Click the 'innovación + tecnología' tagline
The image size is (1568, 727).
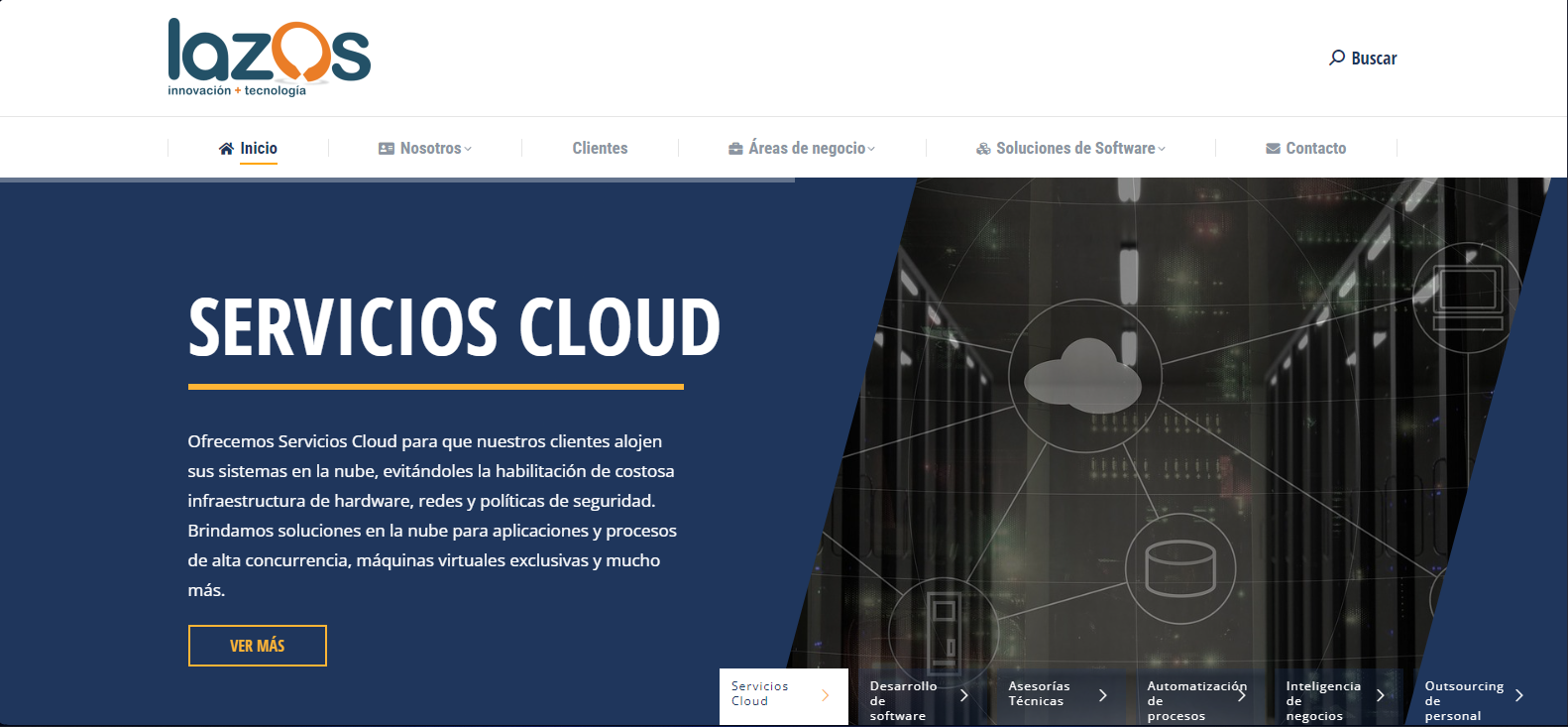tap(237, 90)
